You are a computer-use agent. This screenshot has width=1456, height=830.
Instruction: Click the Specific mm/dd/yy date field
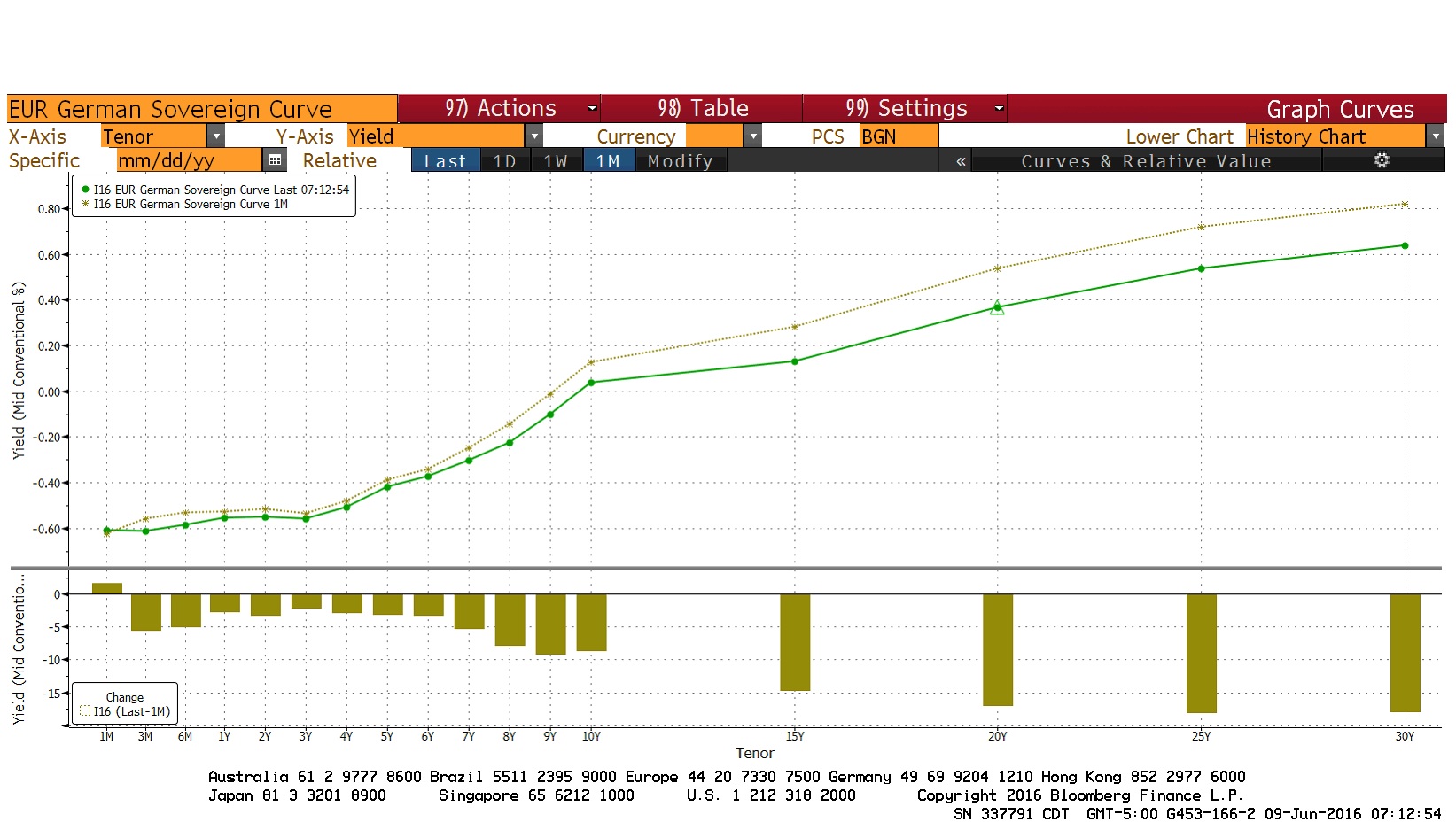(189, 160)
